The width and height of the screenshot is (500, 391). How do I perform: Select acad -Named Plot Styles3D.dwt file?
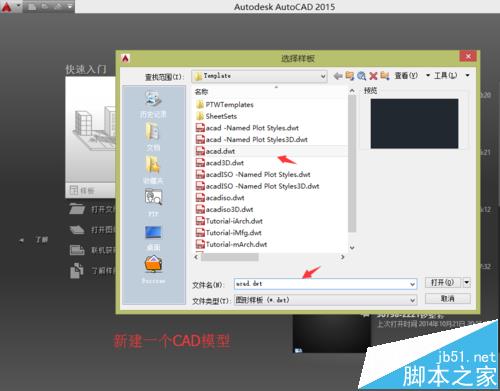[252, 140]
